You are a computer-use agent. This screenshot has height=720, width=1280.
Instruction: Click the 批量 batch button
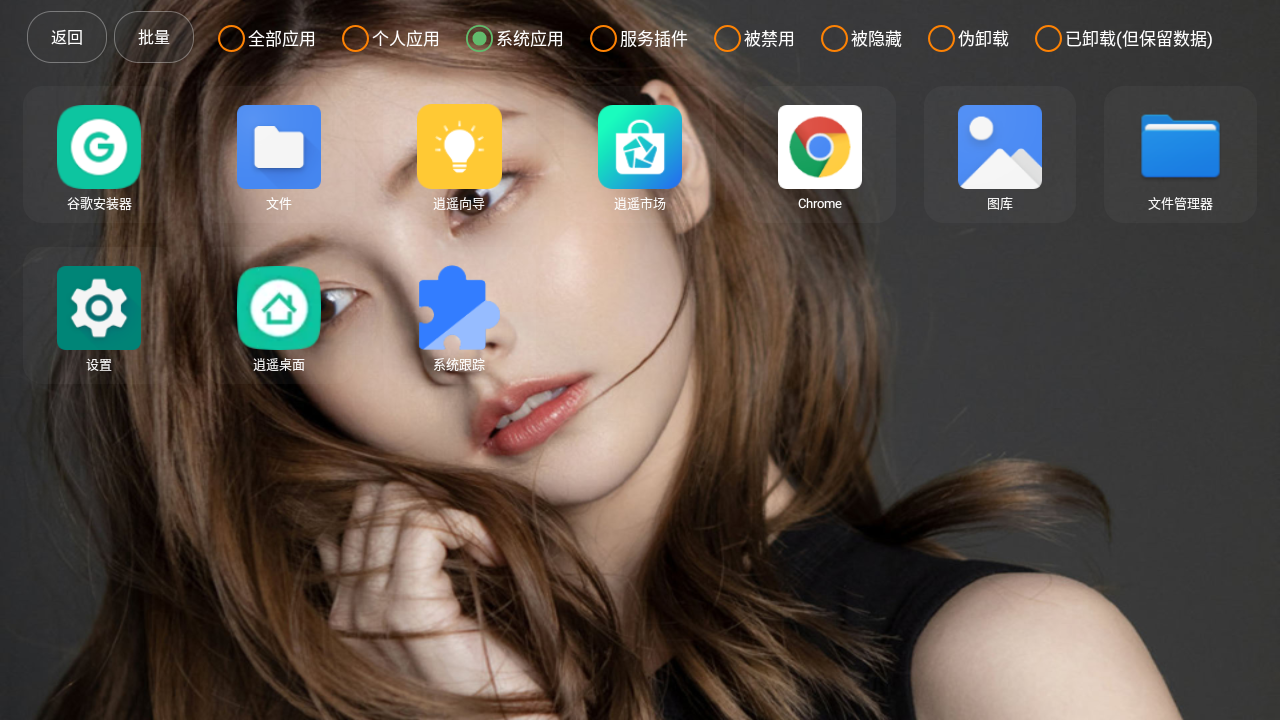[154, 37]
